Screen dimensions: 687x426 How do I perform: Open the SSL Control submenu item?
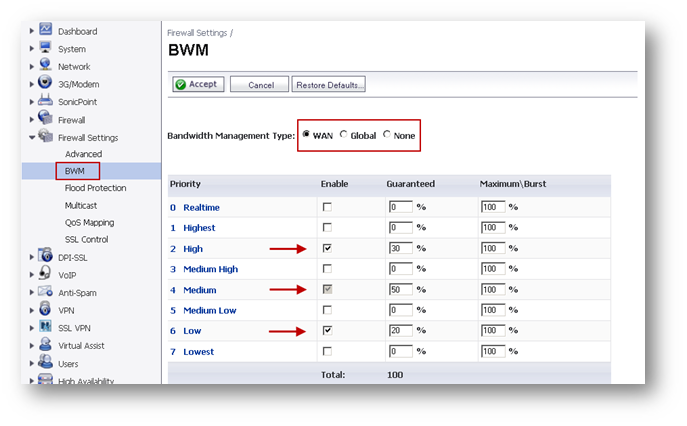(86, 240)
